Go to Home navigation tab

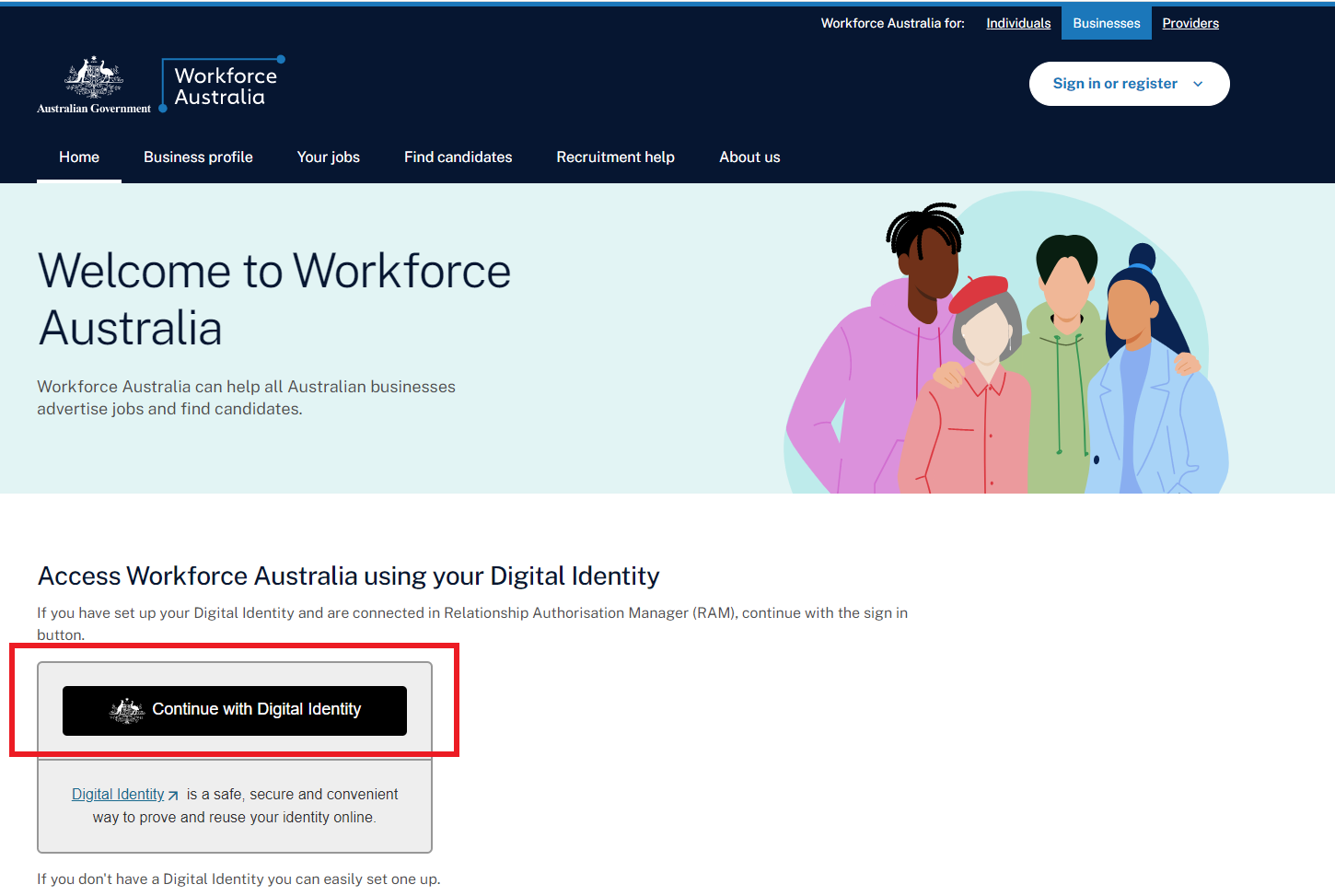point(79,157)
